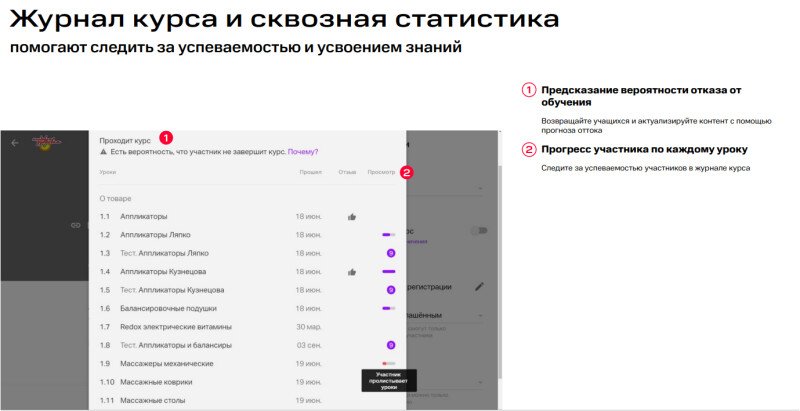This screenshot has width=800, height=411.
Task: Click text 'Следите за успеваемостью участников в журнале курса'
Action: (645, 168)
